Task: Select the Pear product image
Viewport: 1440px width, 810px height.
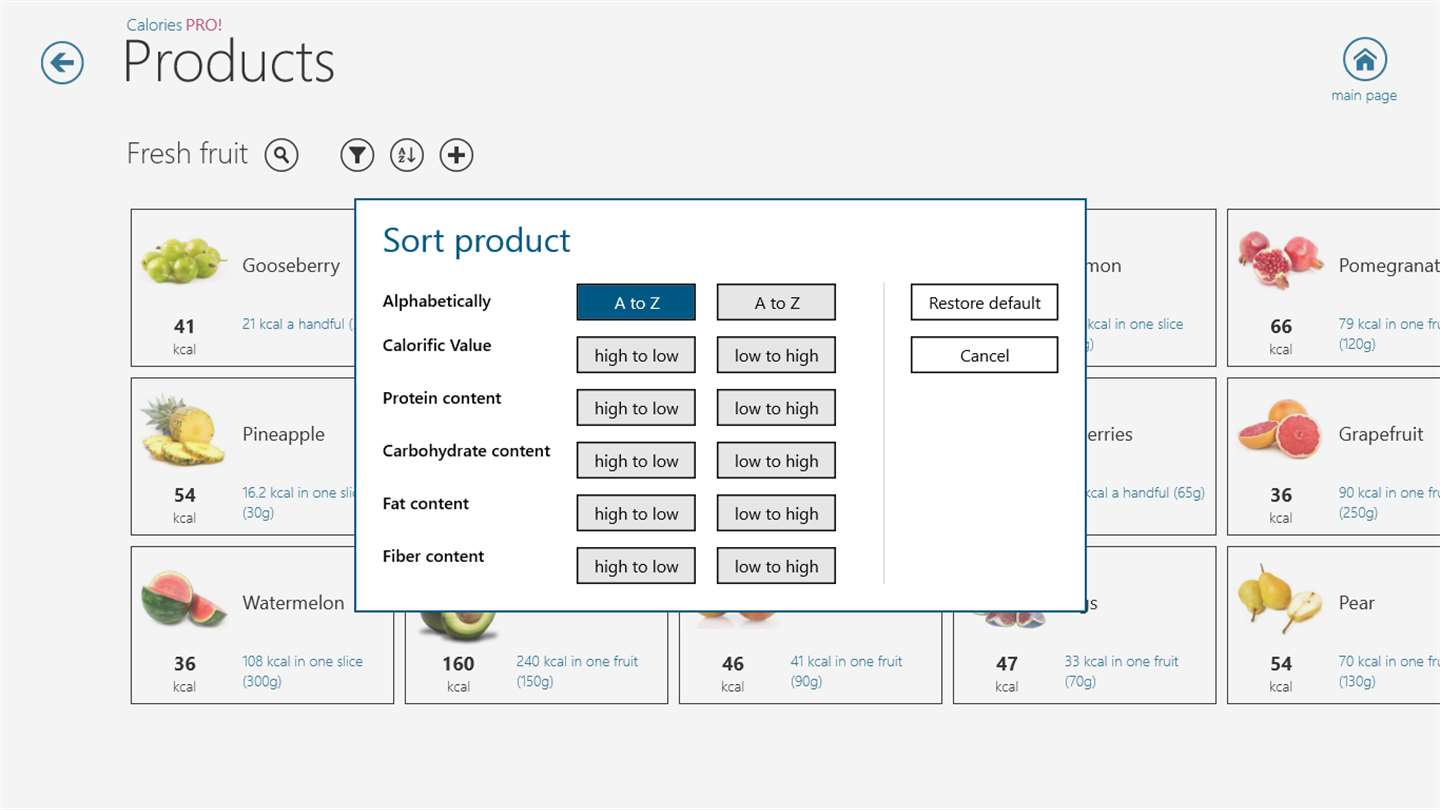Action: [x=1279, y=598]
